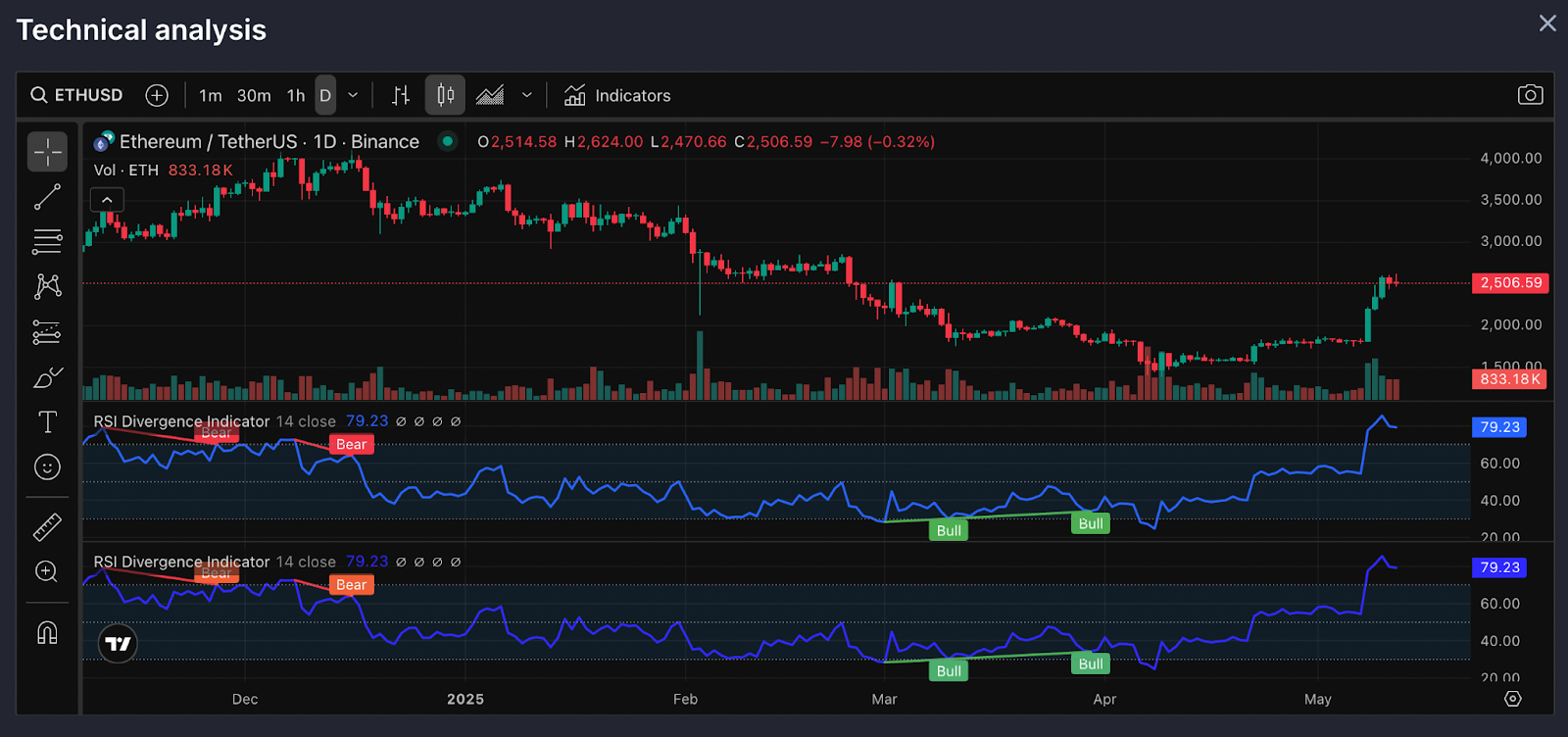Viewport: 1568px width, 737px height.
Task: Open ETHUSD symbol search
Action: 76,95
